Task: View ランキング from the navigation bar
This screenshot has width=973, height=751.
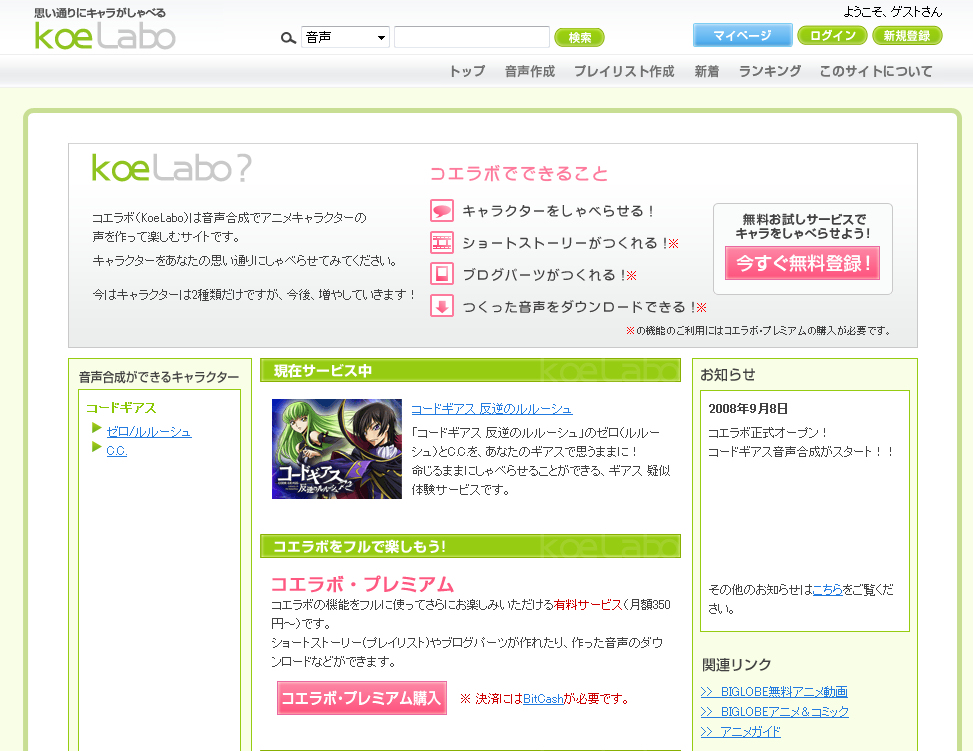Action: click(769, 71)
